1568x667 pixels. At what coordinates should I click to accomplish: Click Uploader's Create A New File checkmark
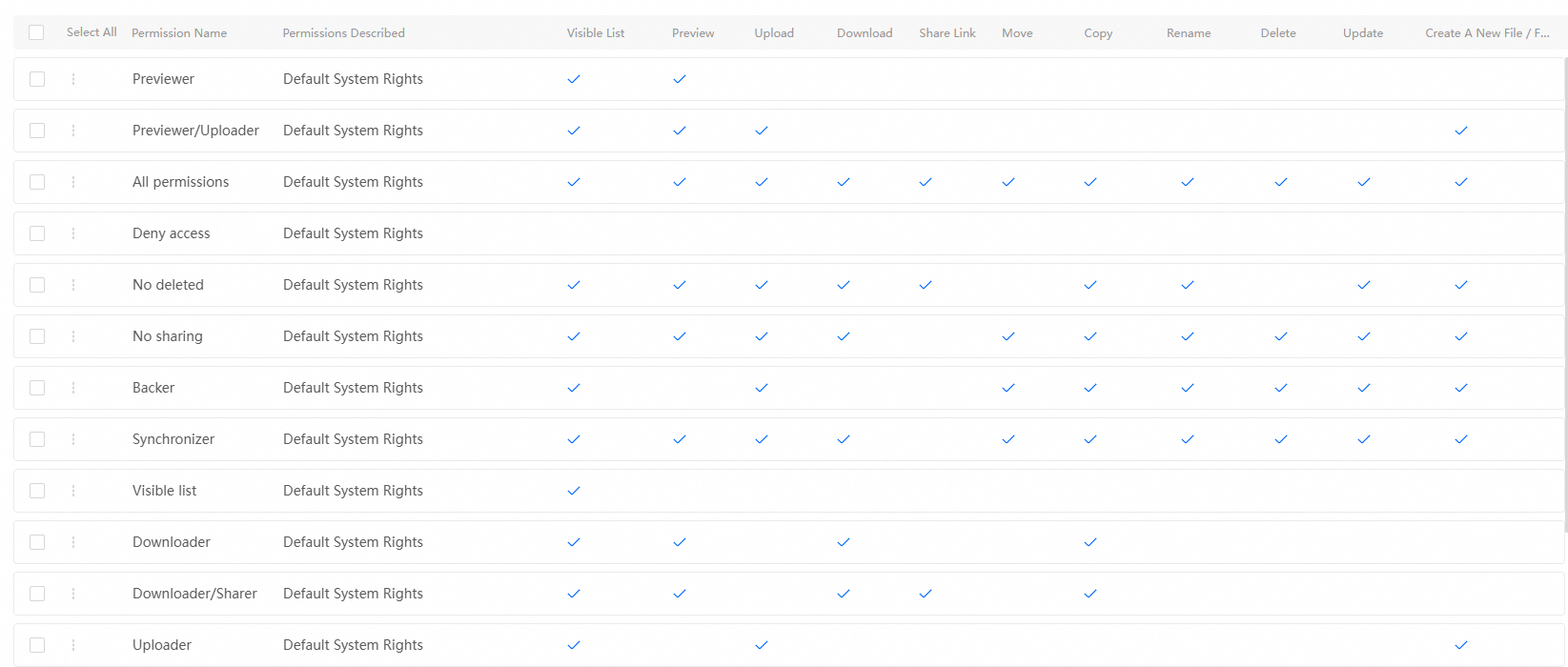coord(1461,645)
